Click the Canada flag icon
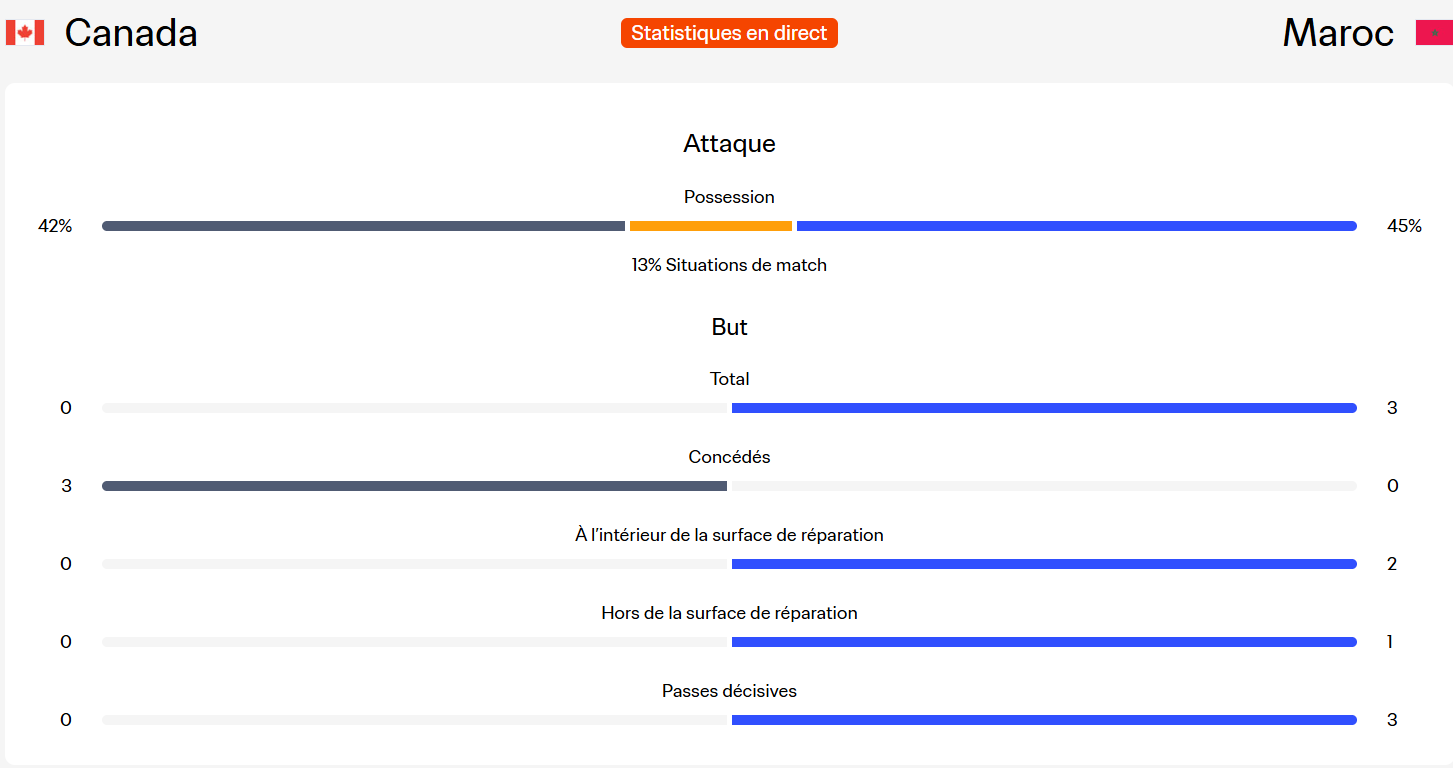The image size is (1453, 768). [x=25, y=33]
